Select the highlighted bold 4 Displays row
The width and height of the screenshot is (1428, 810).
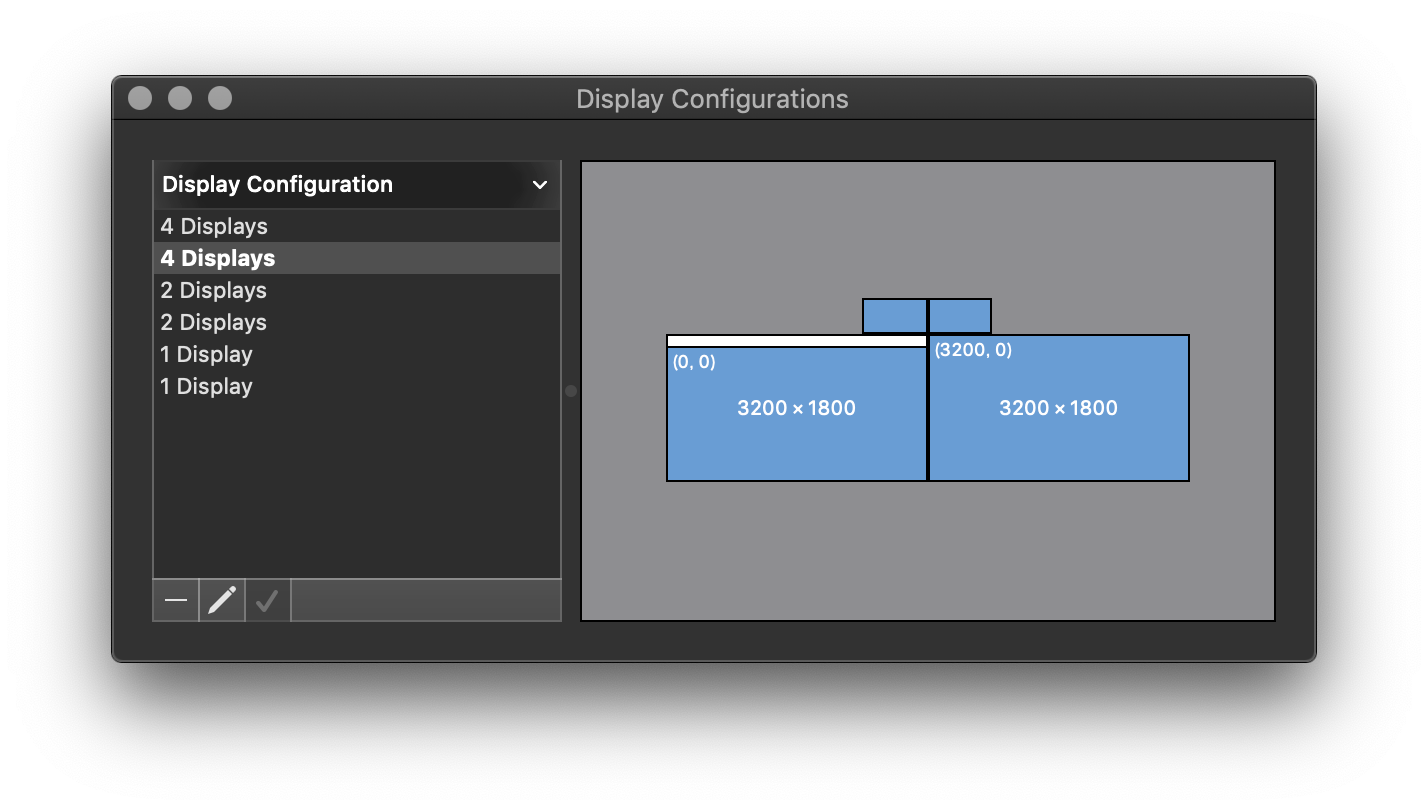(x=357, y=258)
